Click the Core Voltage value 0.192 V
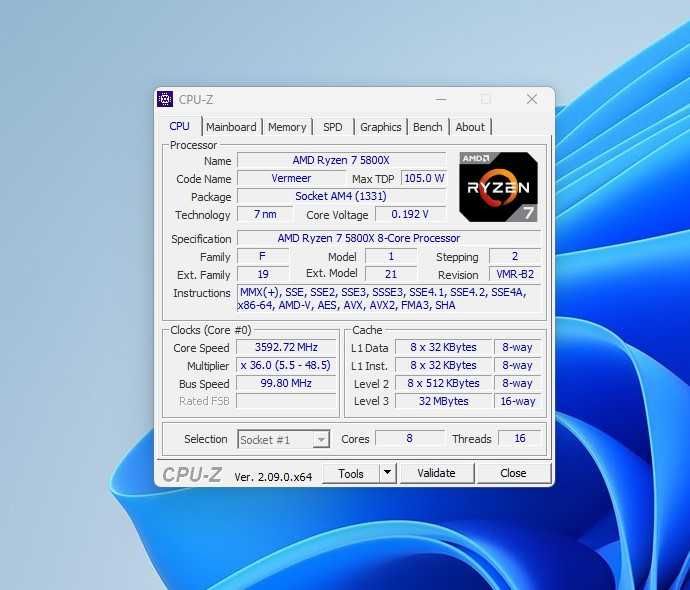Viewport: 690px width, 590px height. tap(410, 214)
